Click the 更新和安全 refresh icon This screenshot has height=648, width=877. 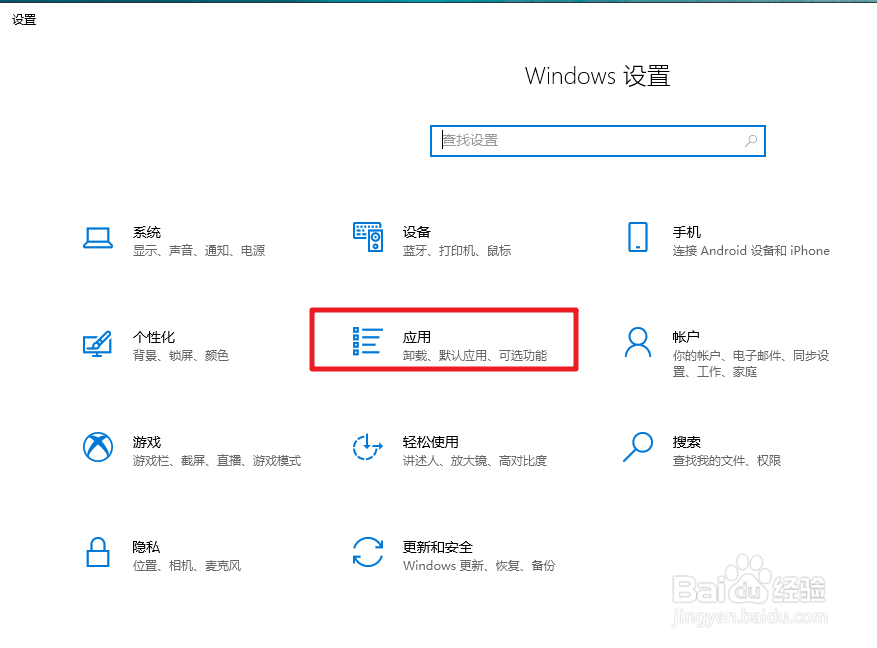pos(368,552)
